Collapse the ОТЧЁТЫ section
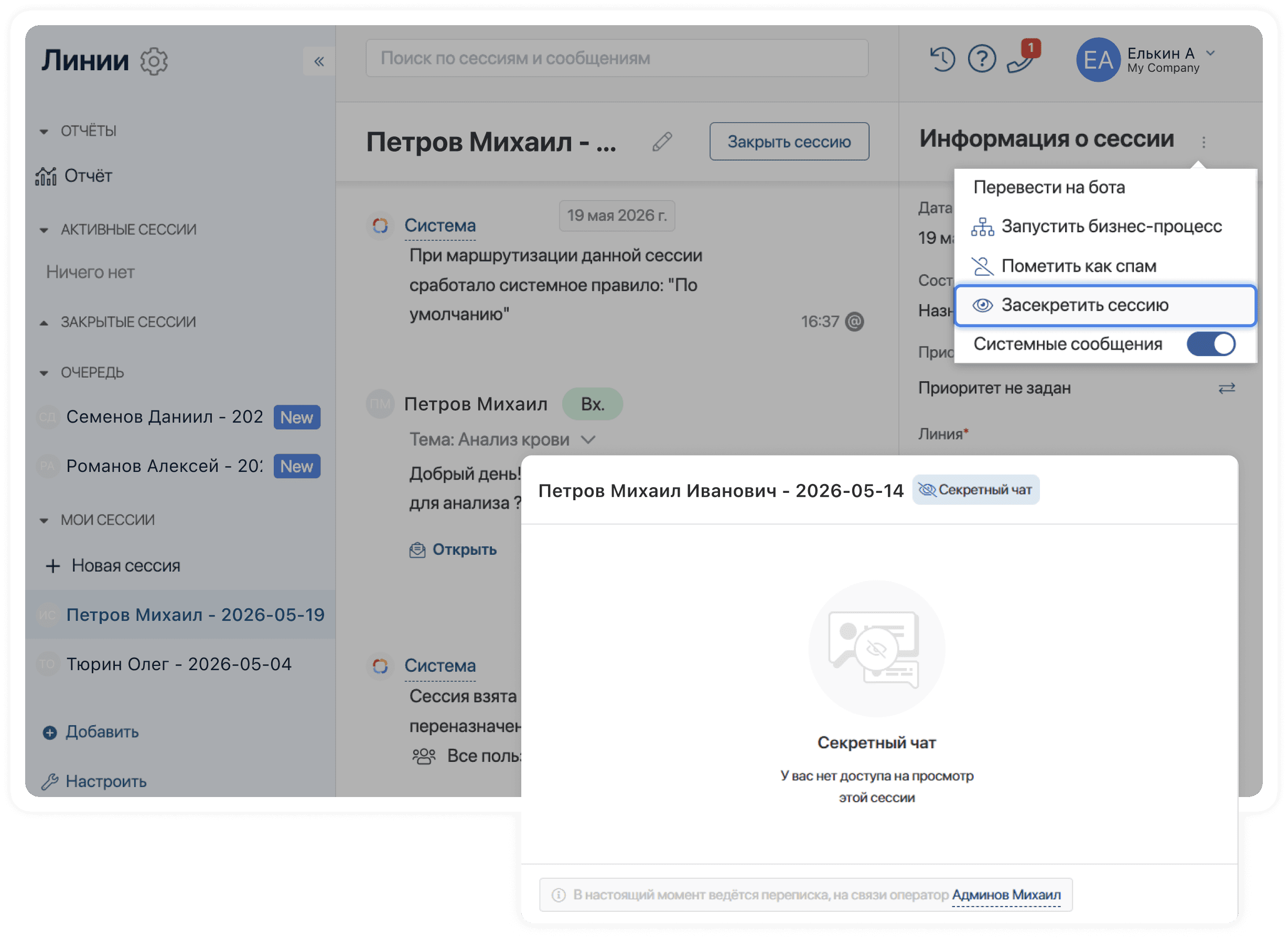 [44, 132]
